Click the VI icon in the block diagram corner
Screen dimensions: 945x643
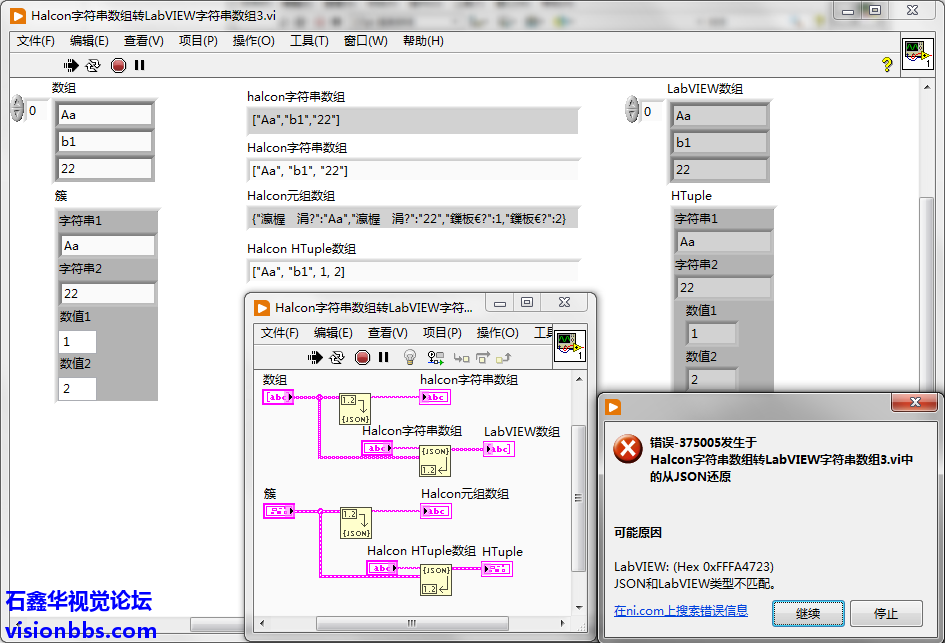570,345
